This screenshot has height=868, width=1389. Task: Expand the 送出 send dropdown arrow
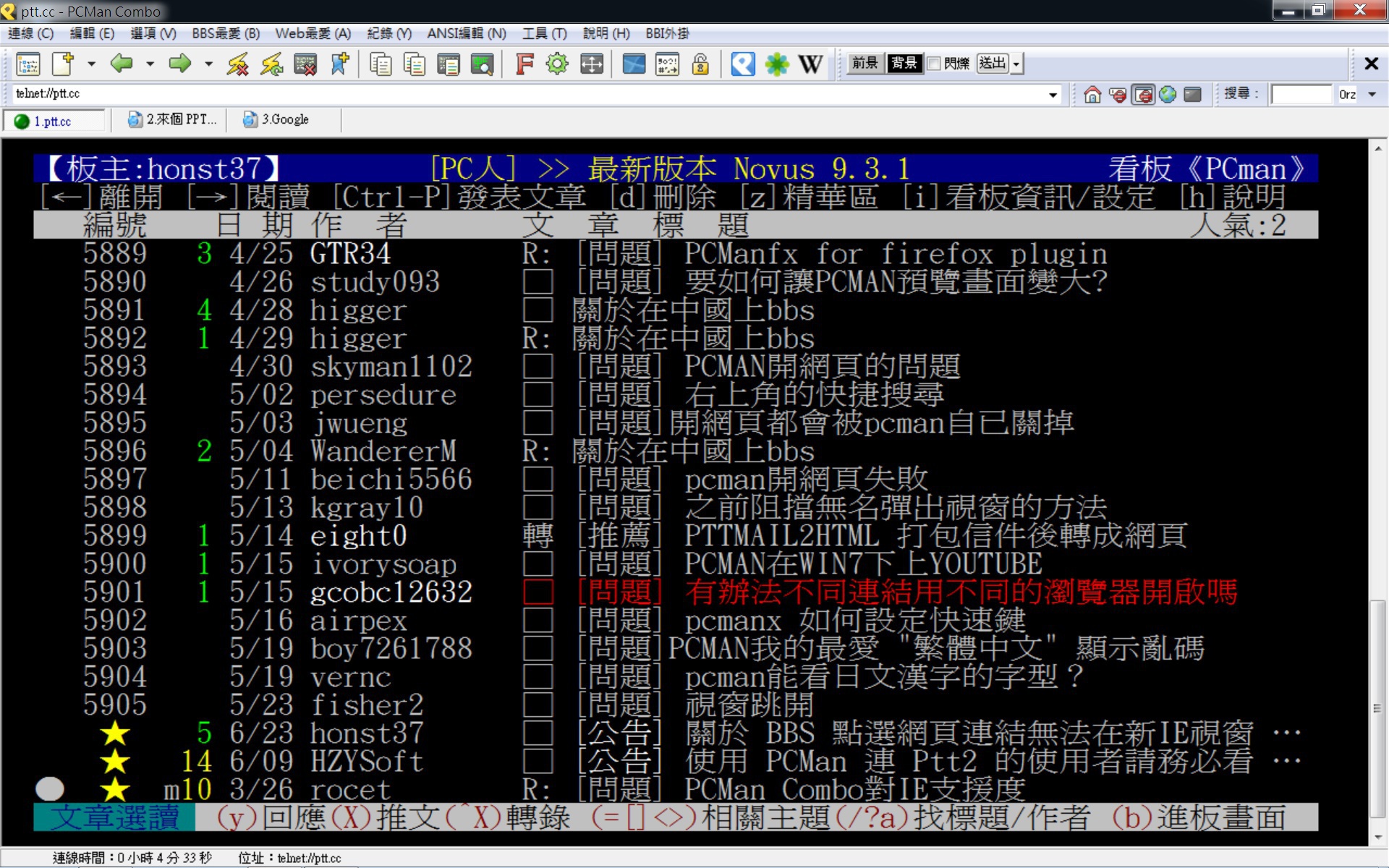[x=1016, y=64]
